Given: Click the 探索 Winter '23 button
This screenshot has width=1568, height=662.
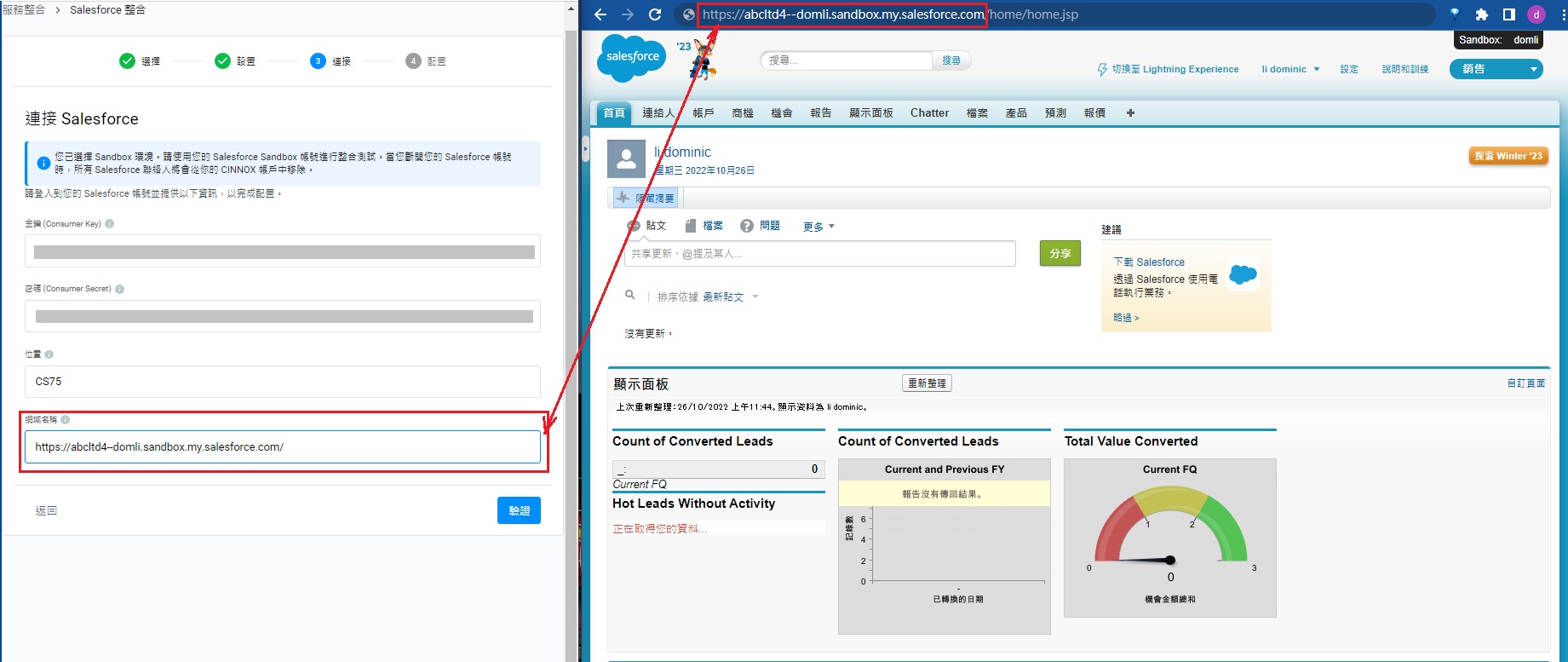Looking at the screenshot, I should point(1508,156).
